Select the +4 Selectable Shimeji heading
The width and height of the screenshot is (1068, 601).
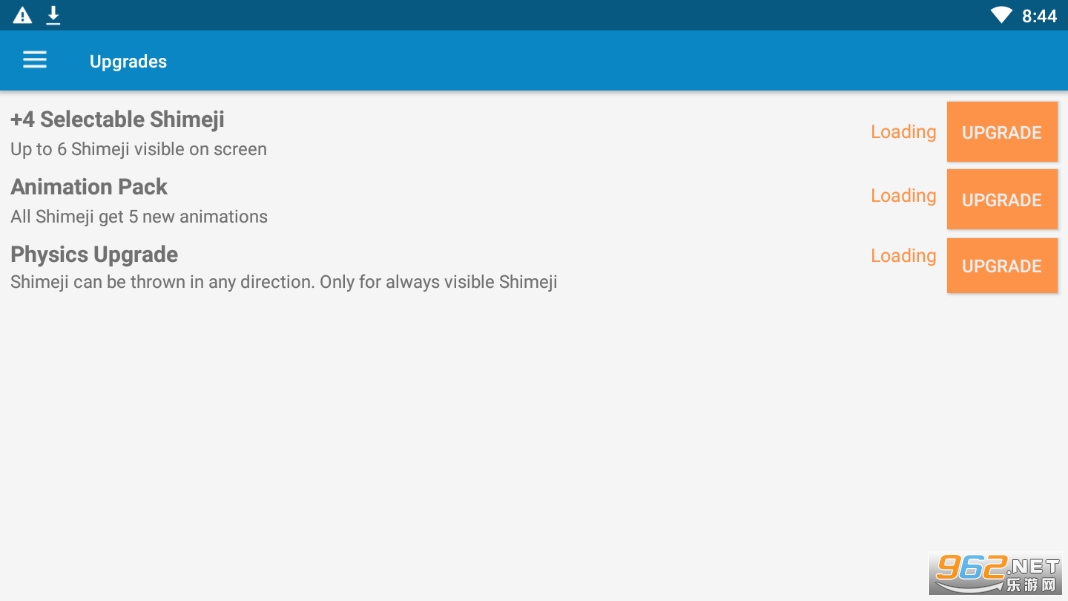pyautogui.click(x=117, y=120)
